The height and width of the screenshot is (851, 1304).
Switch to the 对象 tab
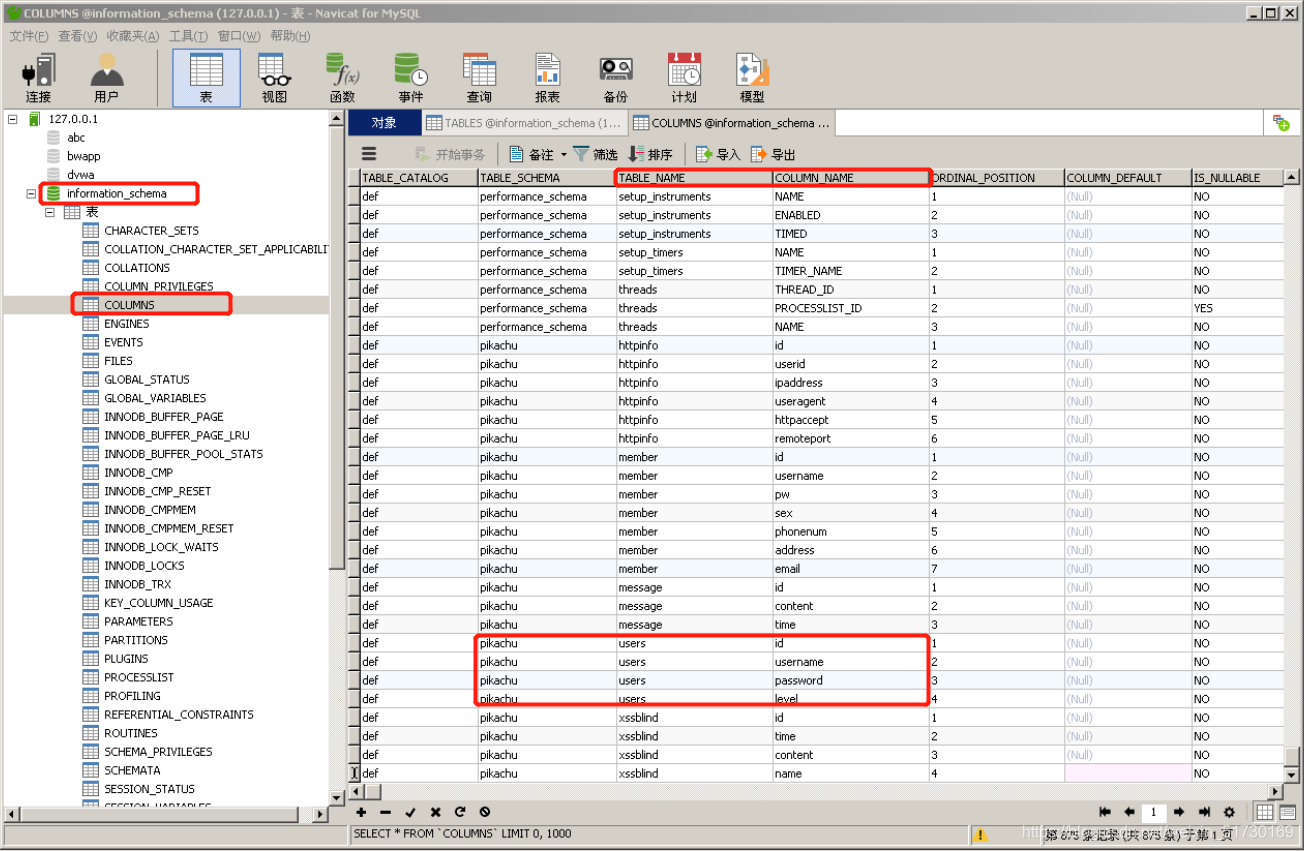(x=384, y=123)
